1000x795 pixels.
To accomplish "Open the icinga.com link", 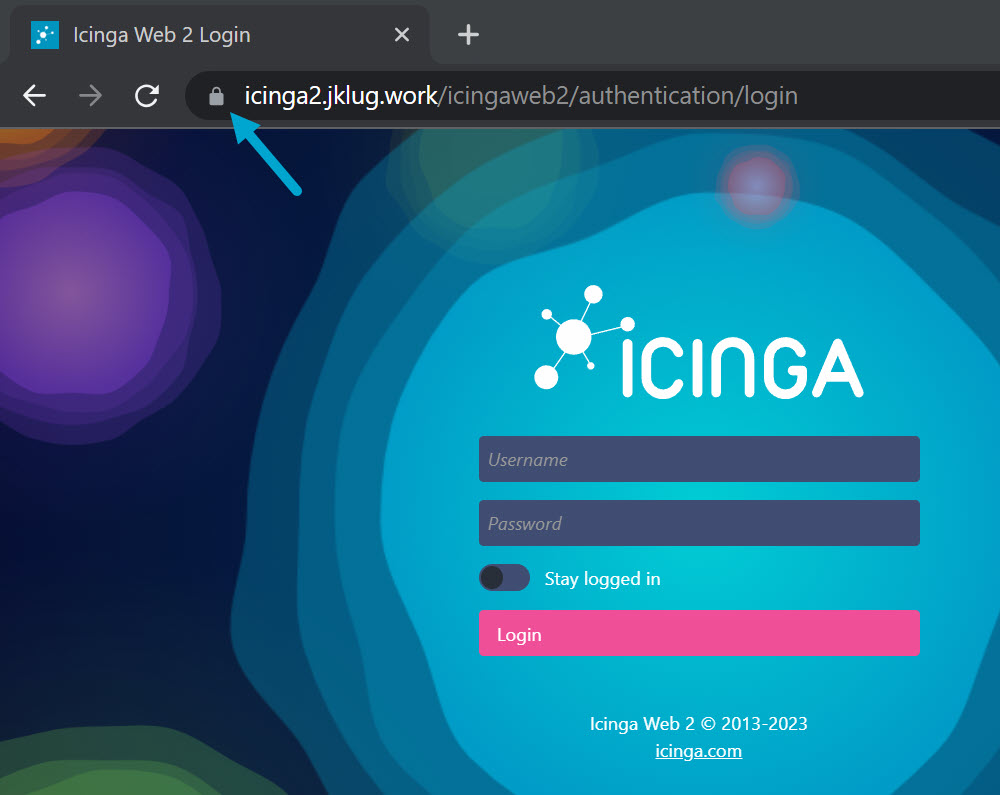I will 698,751.
